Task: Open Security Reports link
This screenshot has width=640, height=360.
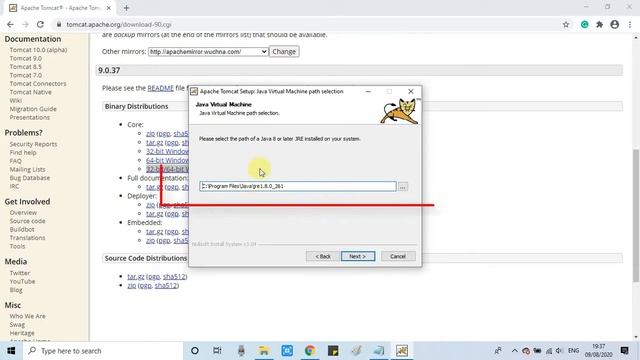Action: (33, 144)
